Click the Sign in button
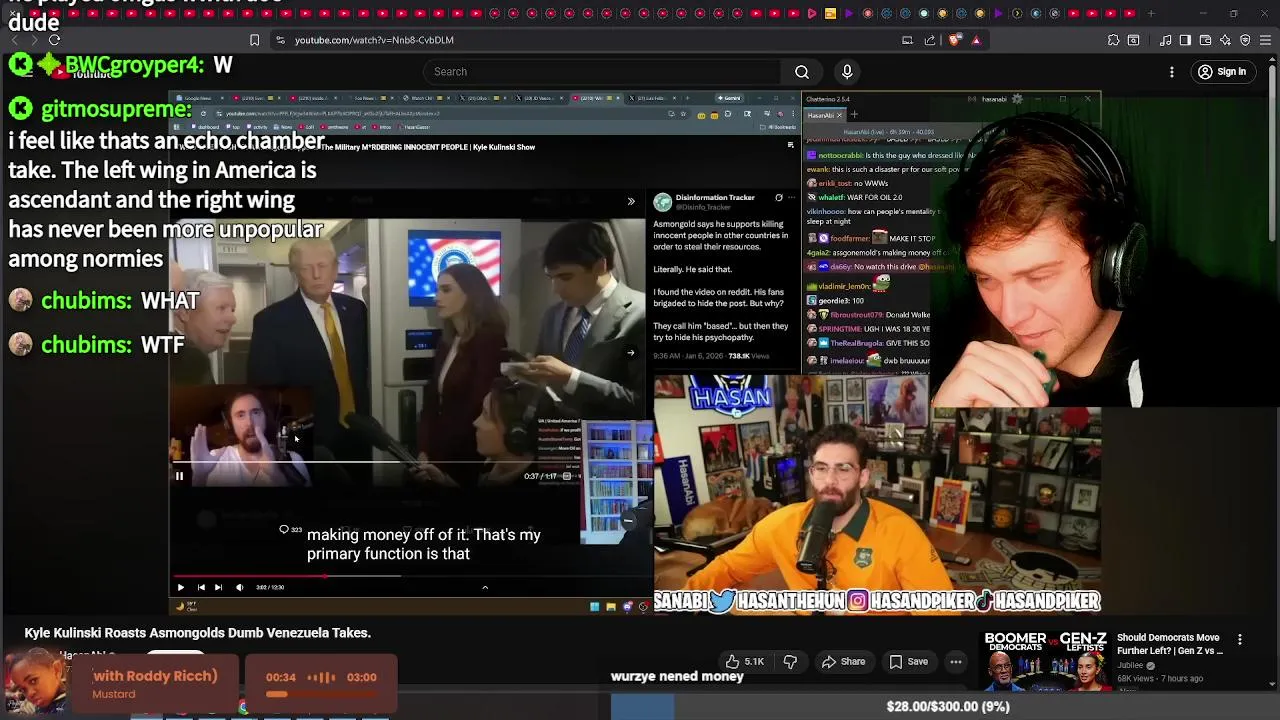The width and height of the screenshot is (1280, 720). pos(1222,72)
